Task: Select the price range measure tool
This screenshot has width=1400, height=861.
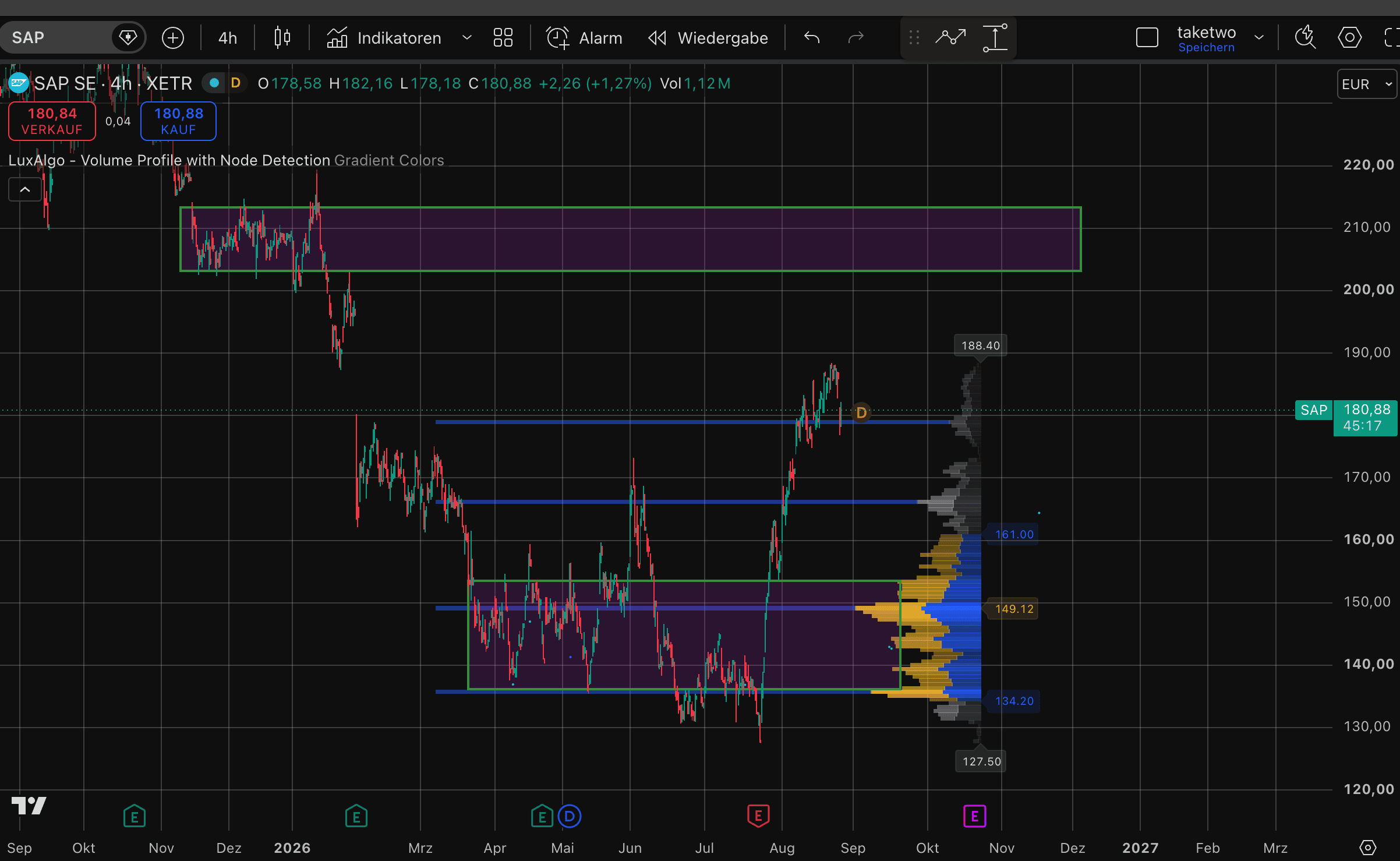Action: pos(995,38)
